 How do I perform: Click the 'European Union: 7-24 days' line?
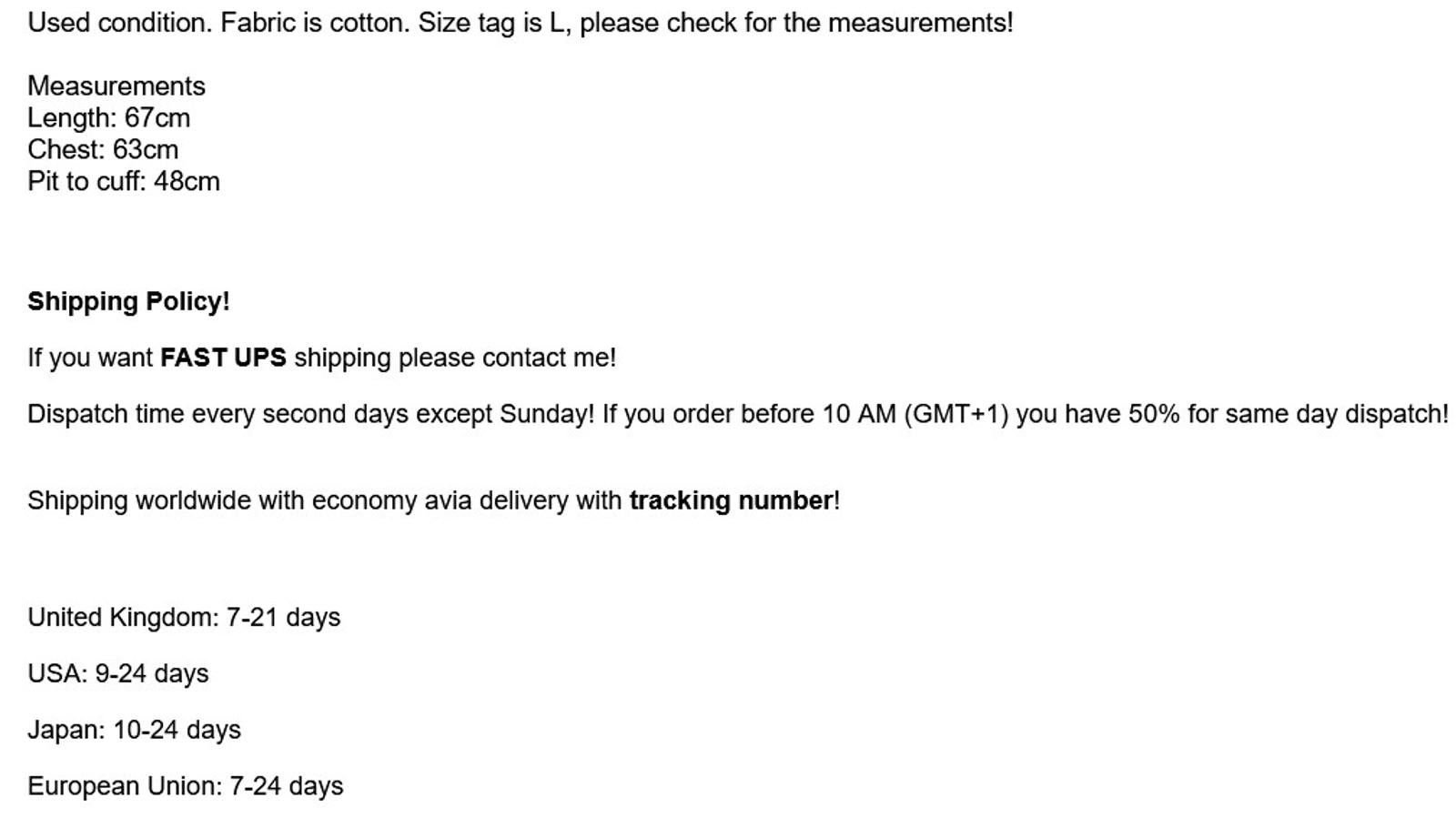click(186, 787)
